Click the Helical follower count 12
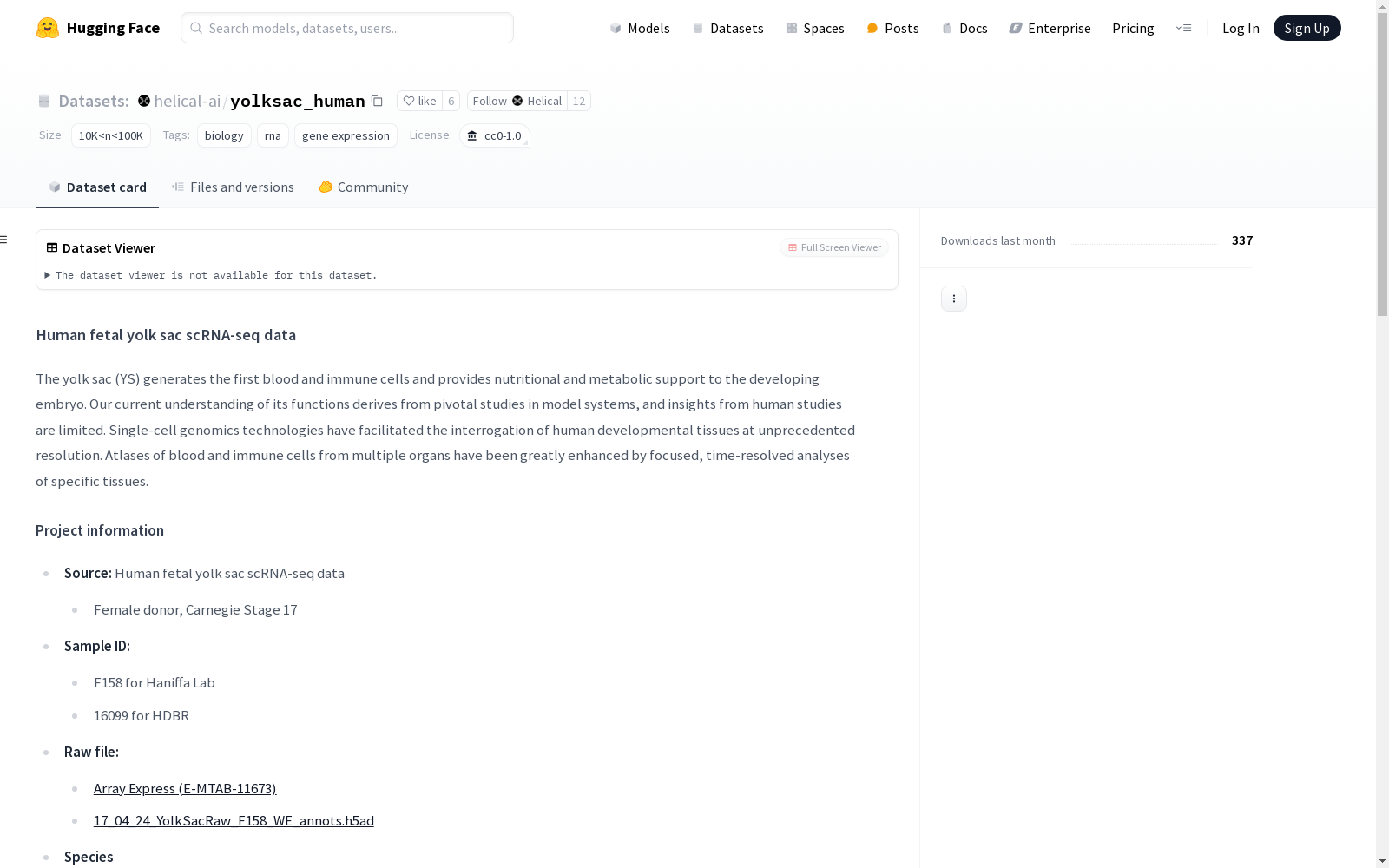Image resolution: width=1389 pixels, height=868 pixels. tap(579, 101)
